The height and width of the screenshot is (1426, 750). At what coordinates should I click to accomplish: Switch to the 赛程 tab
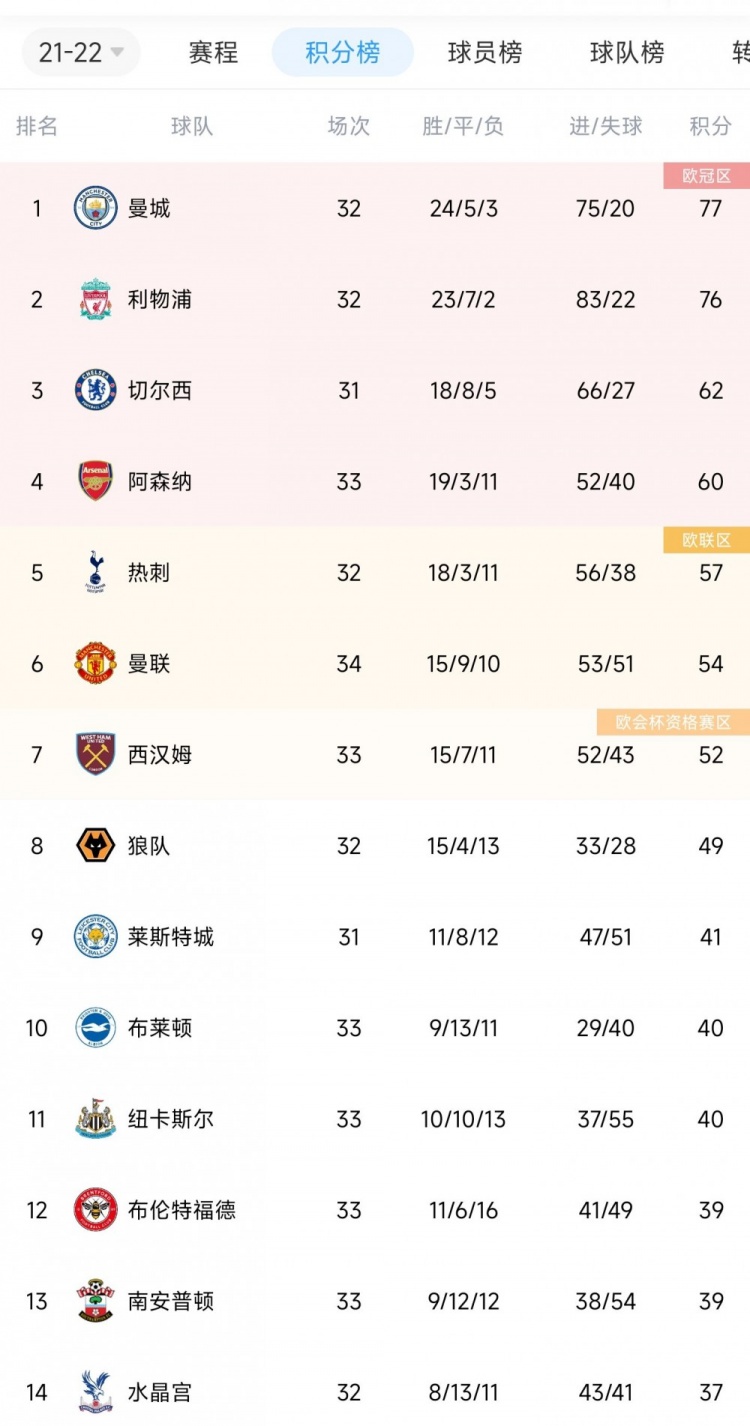pyautogui.click(x=213, y=53)
